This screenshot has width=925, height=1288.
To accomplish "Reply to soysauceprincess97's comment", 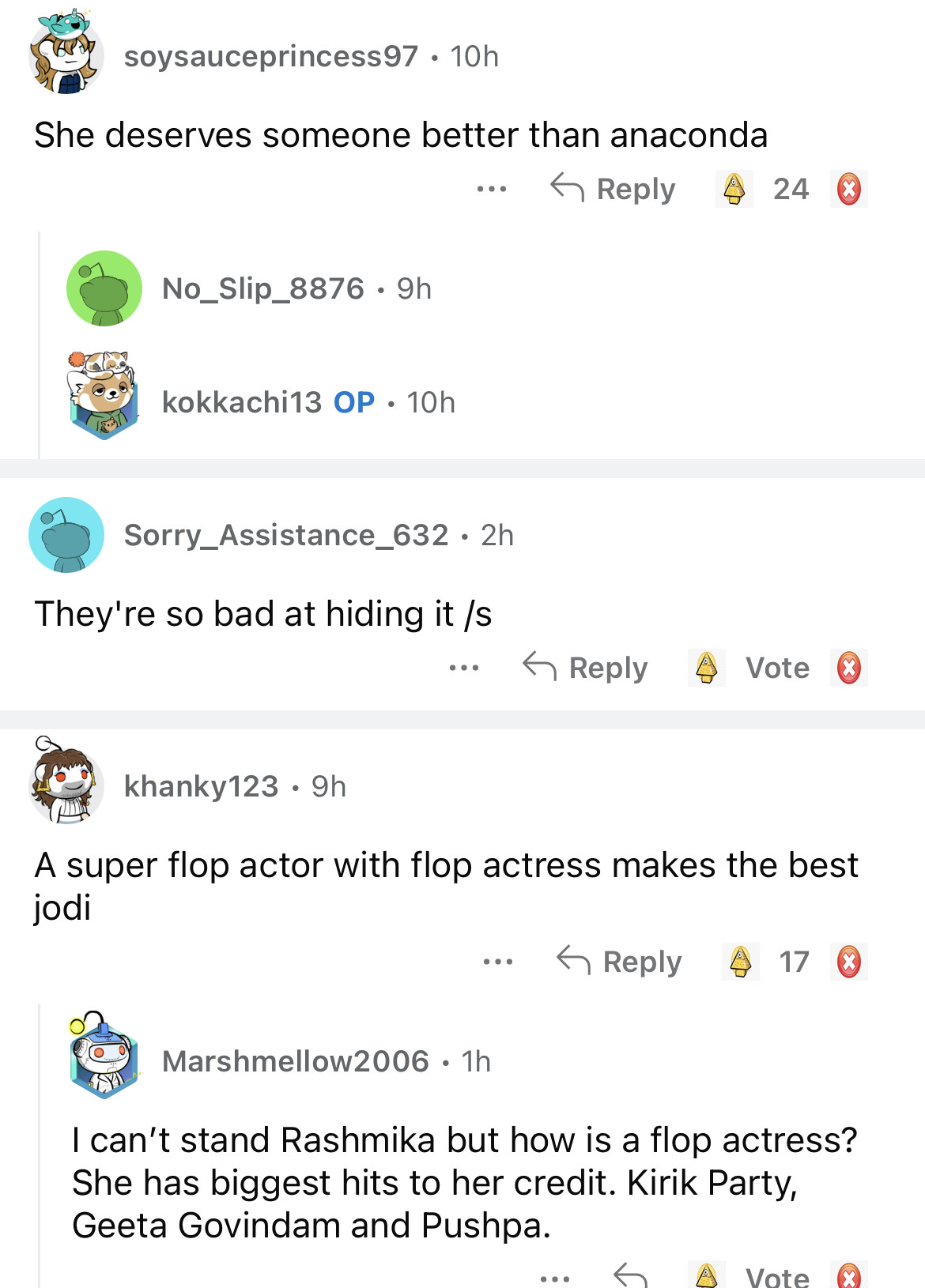I will [x=614, y=190].
